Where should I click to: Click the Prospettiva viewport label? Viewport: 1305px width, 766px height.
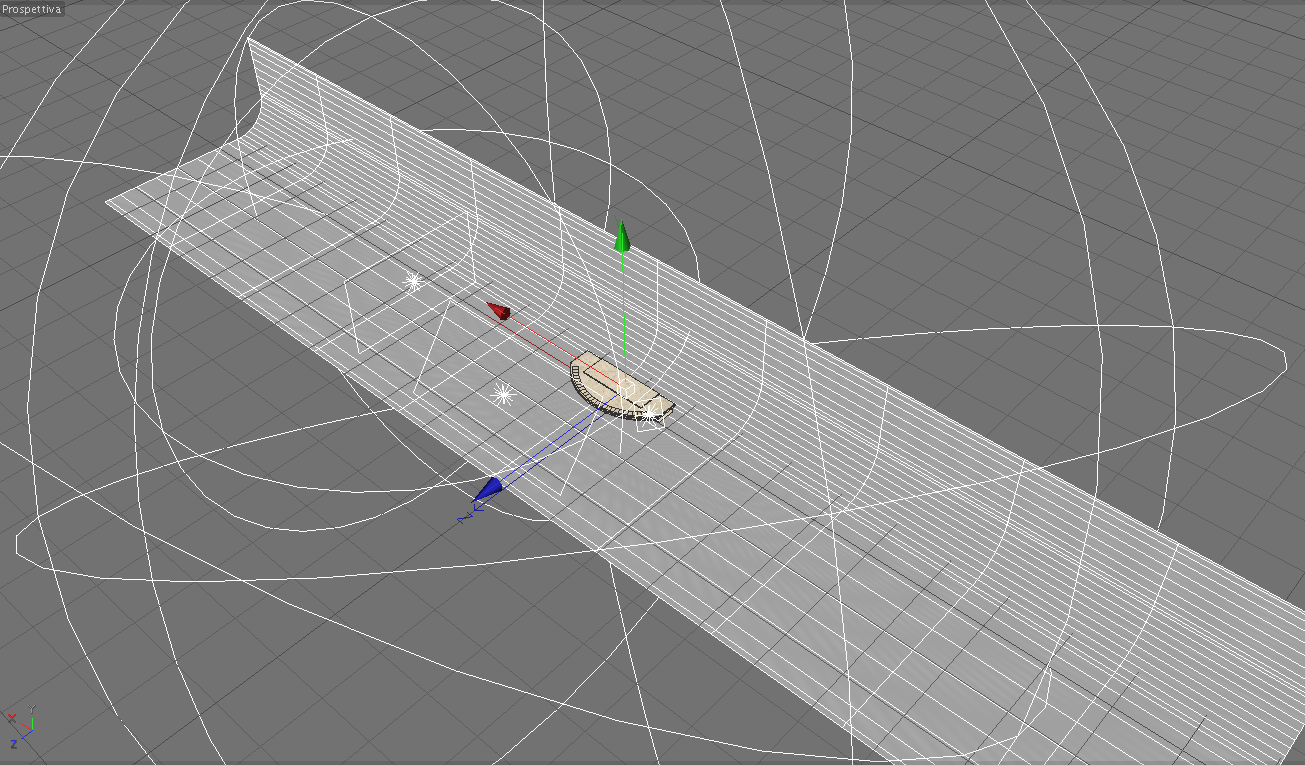31,9
